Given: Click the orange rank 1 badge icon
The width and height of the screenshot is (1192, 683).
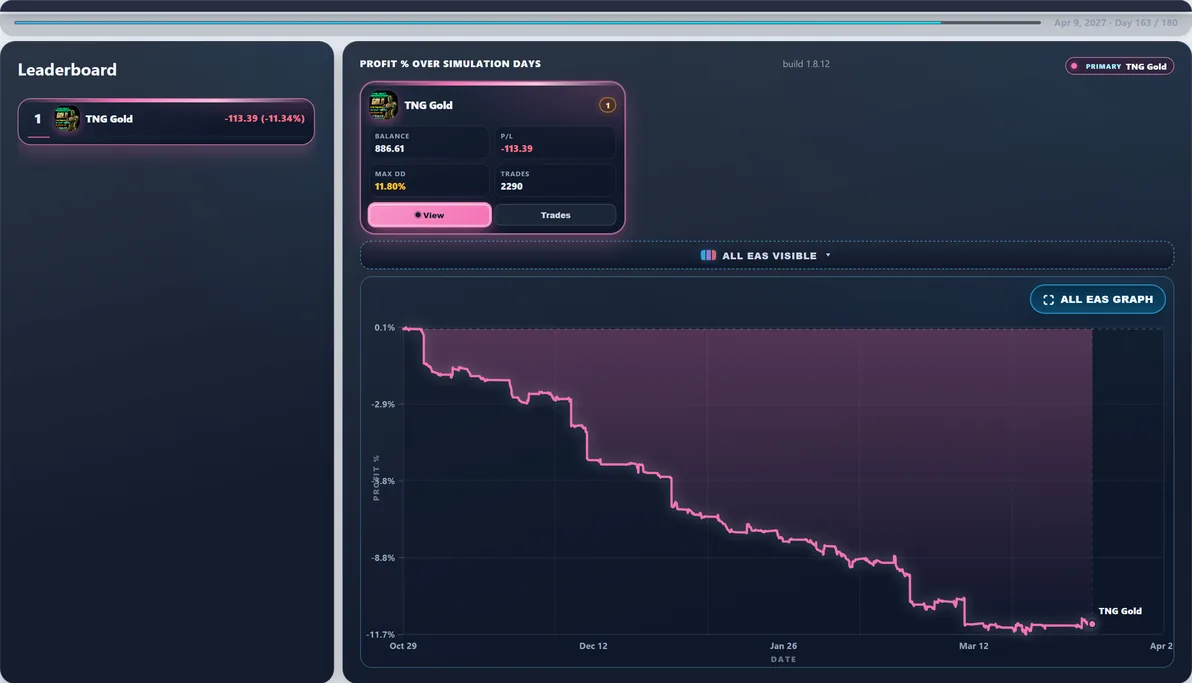Looking at the screenshot, I should pyautogui.click(x=607, y=105).
